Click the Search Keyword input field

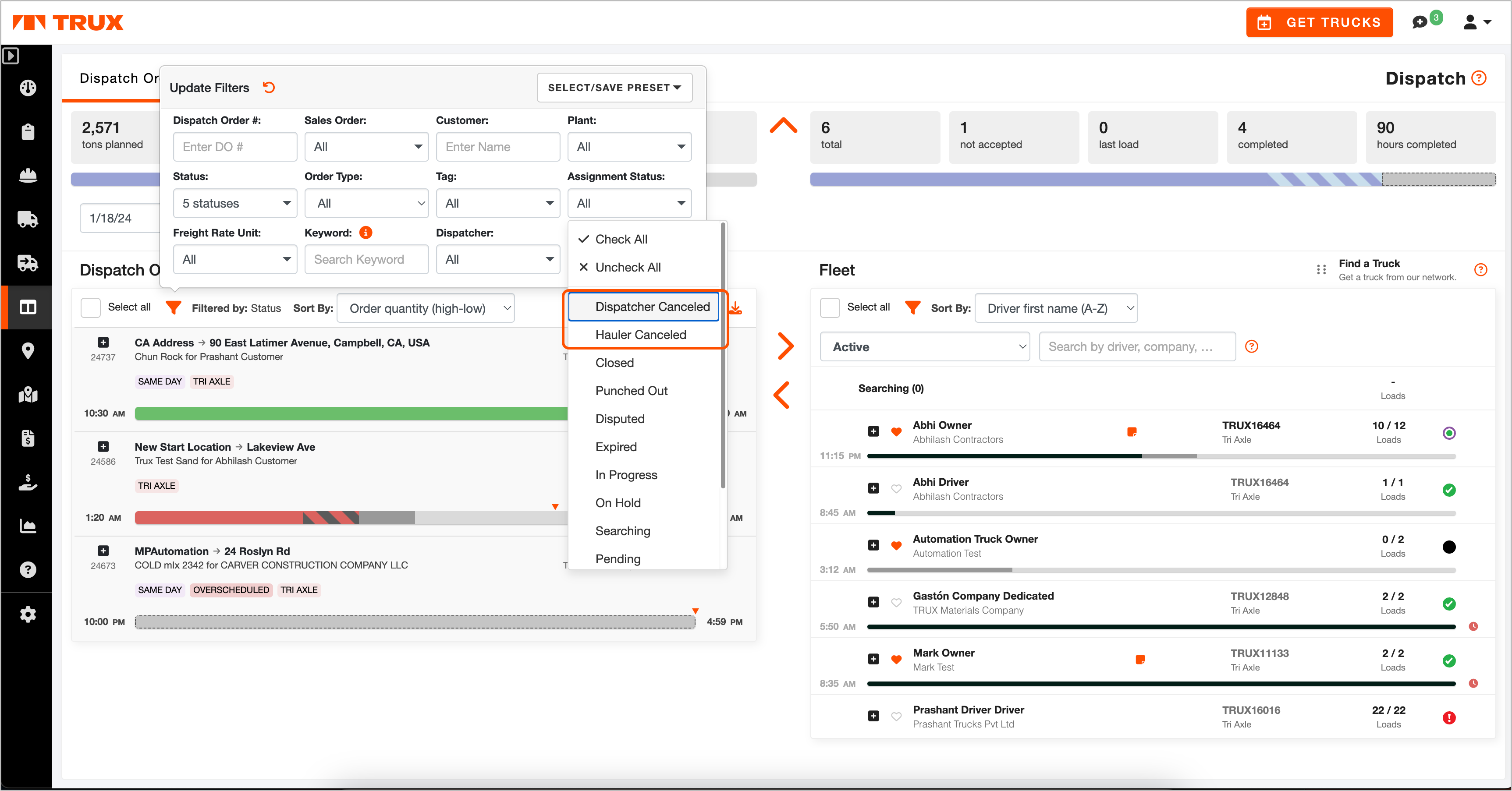367,259
